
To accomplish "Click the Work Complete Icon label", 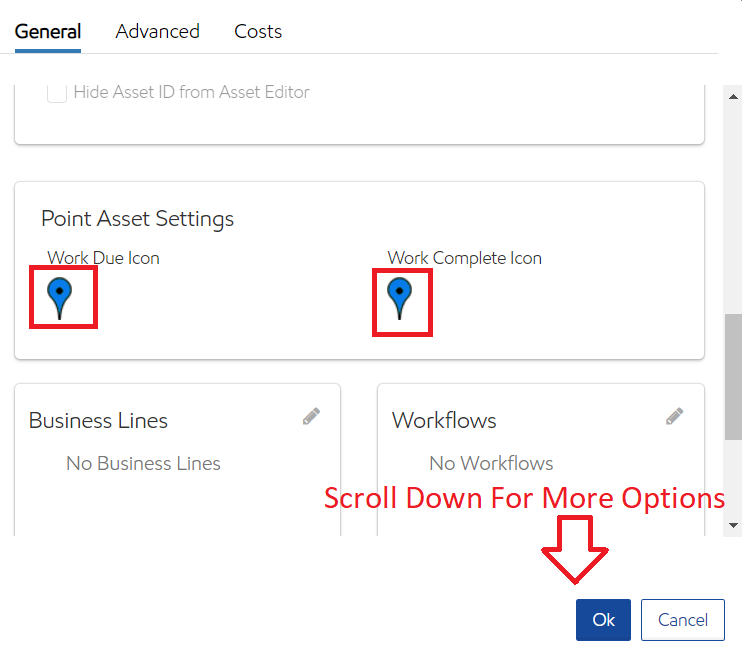I will 464,258.
